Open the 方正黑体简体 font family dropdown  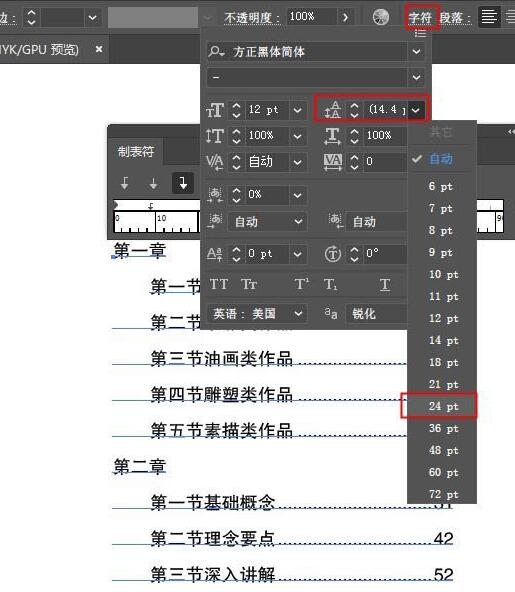point(416,51)
